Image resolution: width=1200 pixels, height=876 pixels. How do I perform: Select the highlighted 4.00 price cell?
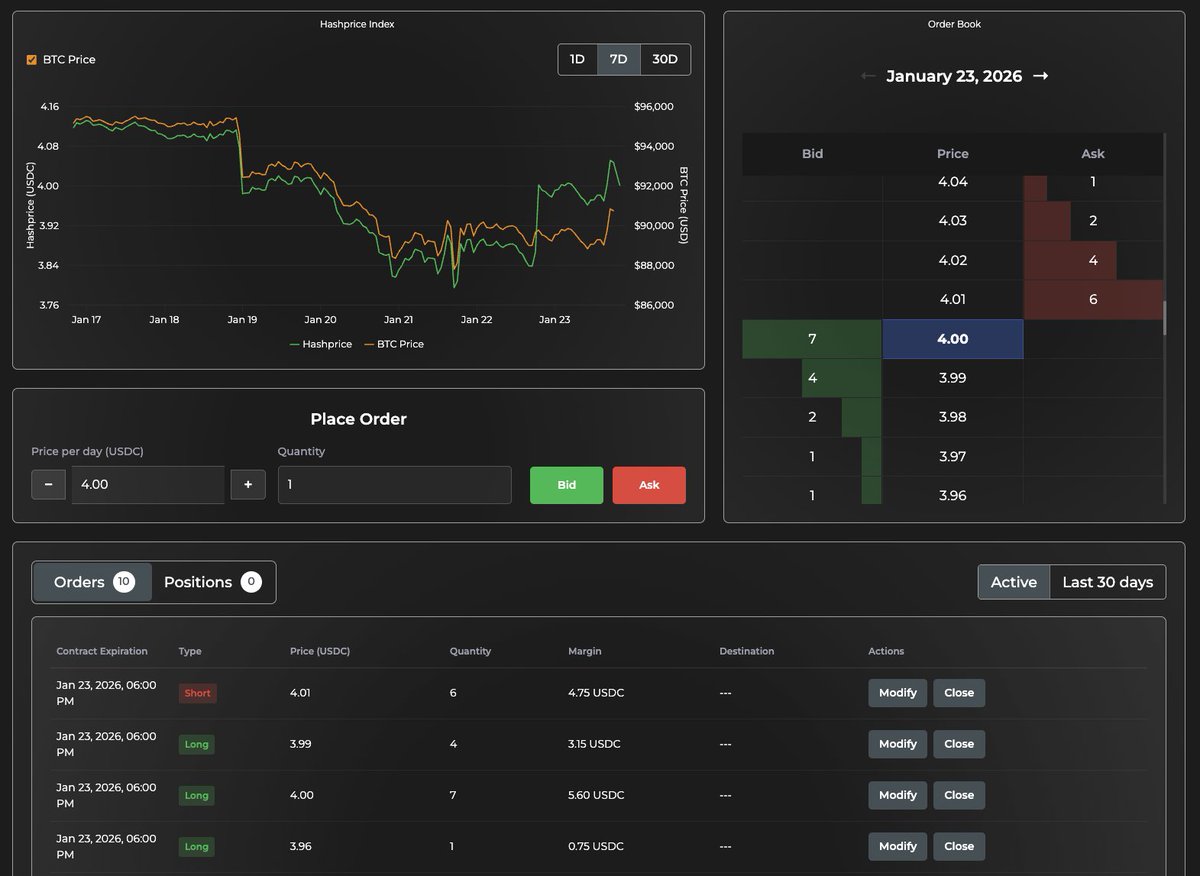pos(953,339)
